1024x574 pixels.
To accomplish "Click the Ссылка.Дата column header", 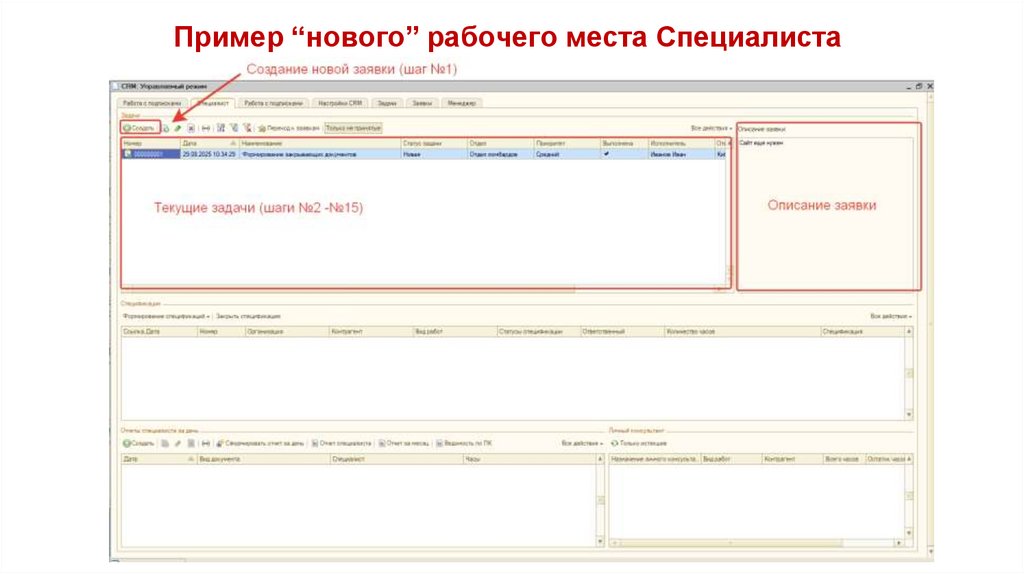I will (159, 332).
